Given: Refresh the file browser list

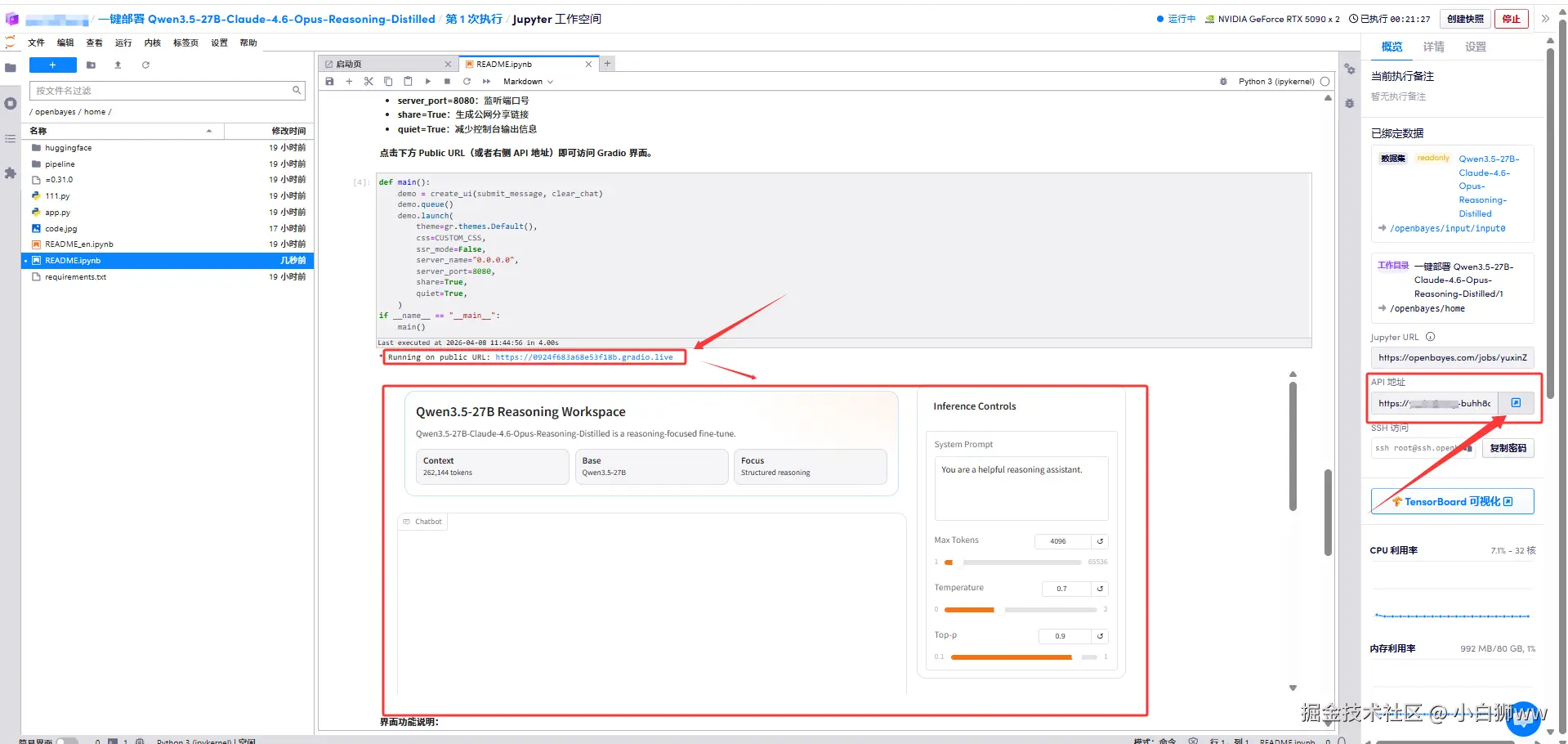Looking at the screenshot, I should click(x=145, y=65).
